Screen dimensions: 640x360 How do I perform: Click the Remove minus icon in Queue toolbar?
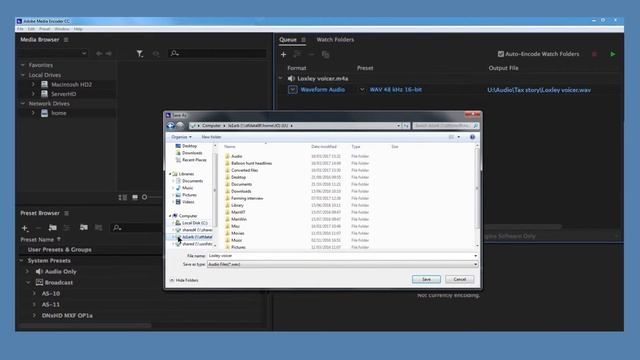pyautogui.click(x=311, y=54)
